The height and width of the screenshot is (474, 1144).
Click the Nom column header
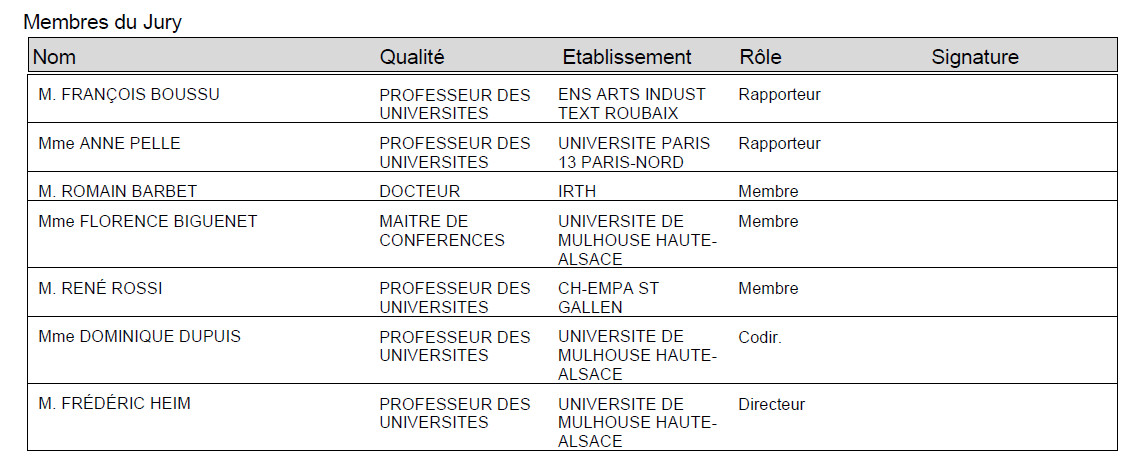coord(55,57)
